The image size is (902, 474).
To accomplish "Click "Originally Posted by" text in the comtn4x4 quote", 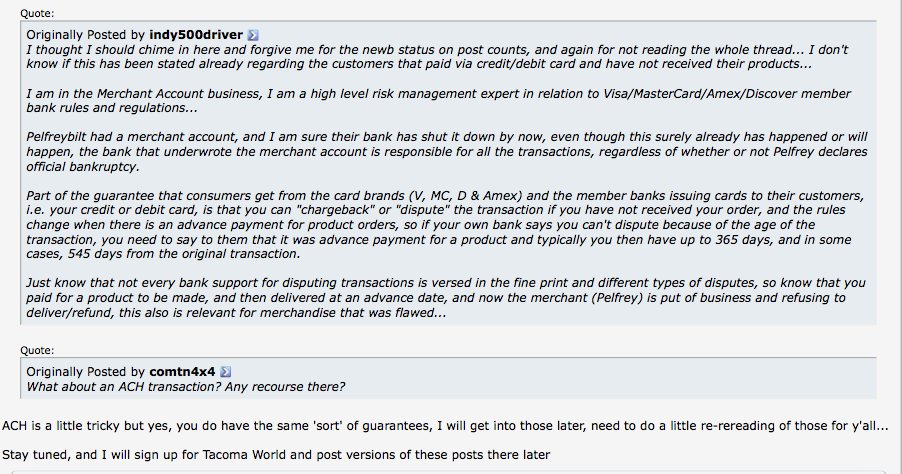I will 86,372.
